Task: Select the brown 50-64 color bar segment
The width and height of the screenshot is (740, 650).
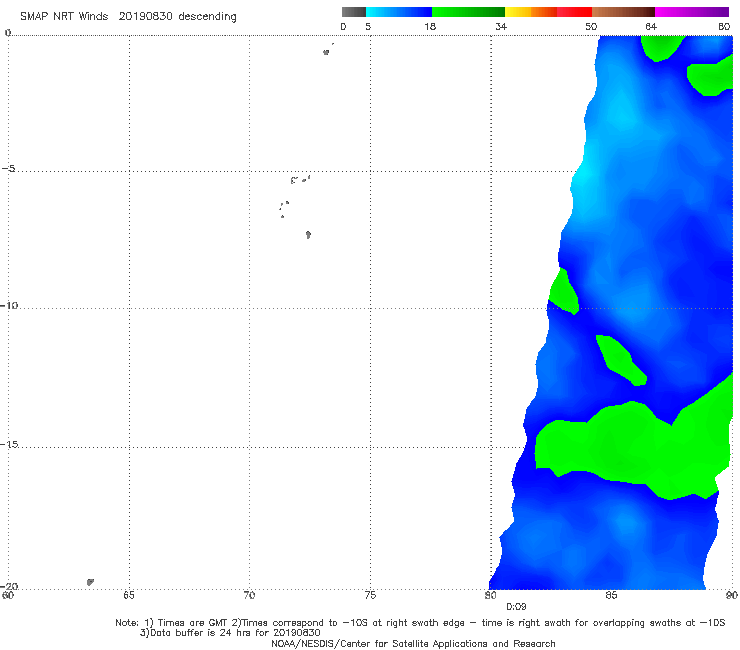Action: (x=623, y=12)
